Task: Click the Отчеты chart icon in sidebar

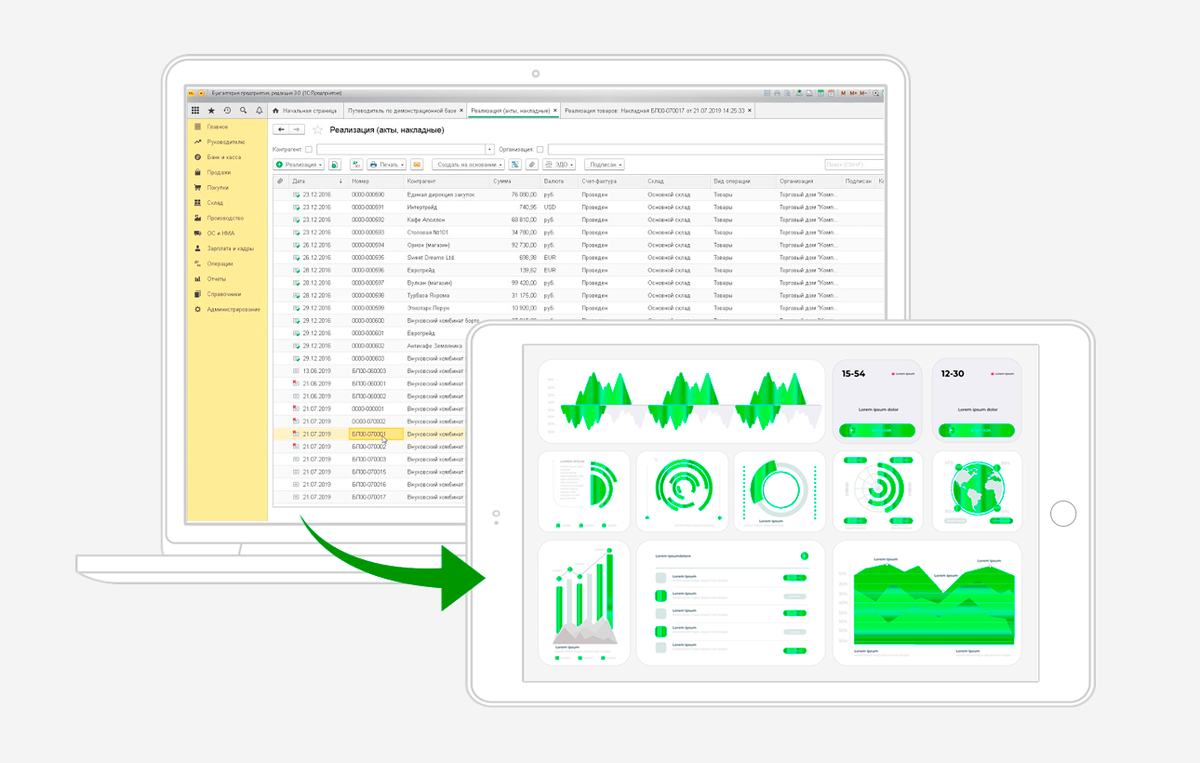Action: [198, 279]
